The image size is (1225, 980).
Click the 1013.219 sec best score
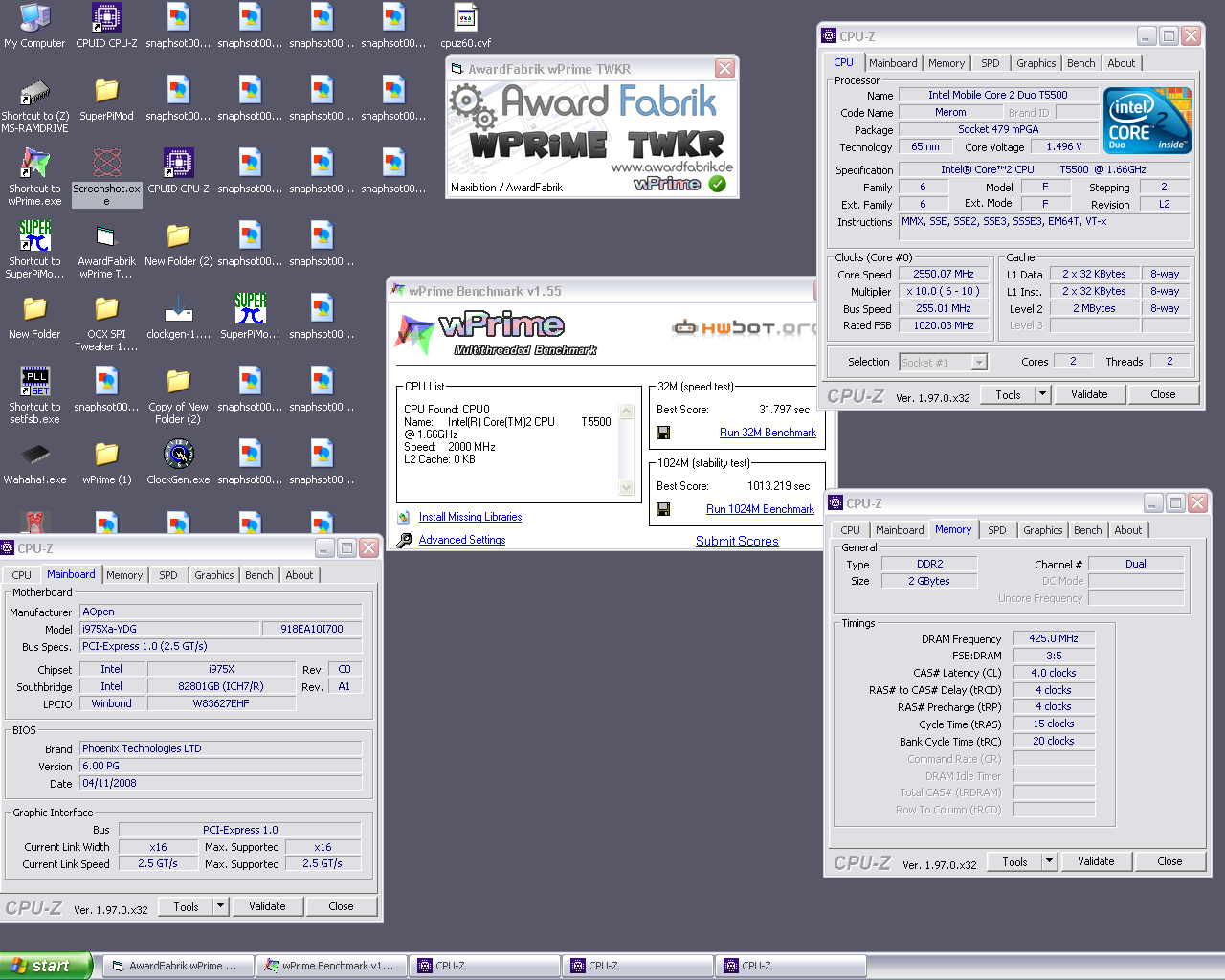point(778,486)
